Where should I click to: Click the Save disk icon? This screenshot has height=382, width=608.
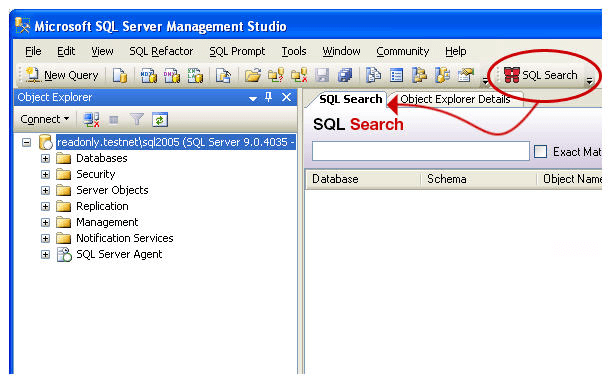pyautogui.click(x=322, y=75)
